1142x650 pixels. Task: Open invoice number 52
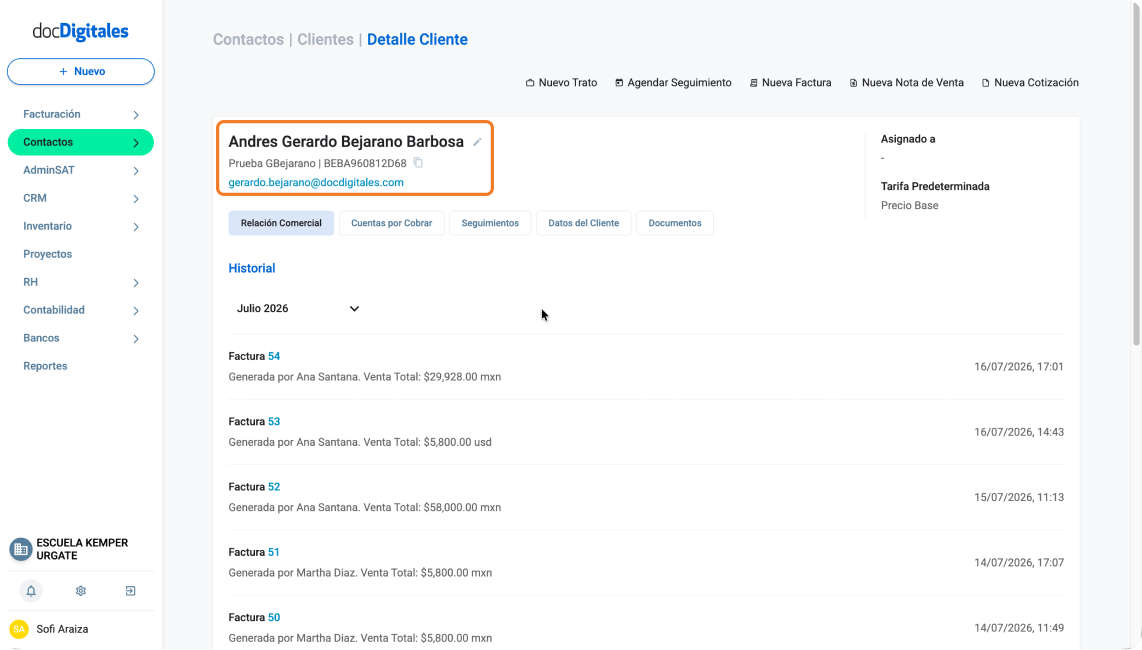pyautogui.click(x=274, y=487)
